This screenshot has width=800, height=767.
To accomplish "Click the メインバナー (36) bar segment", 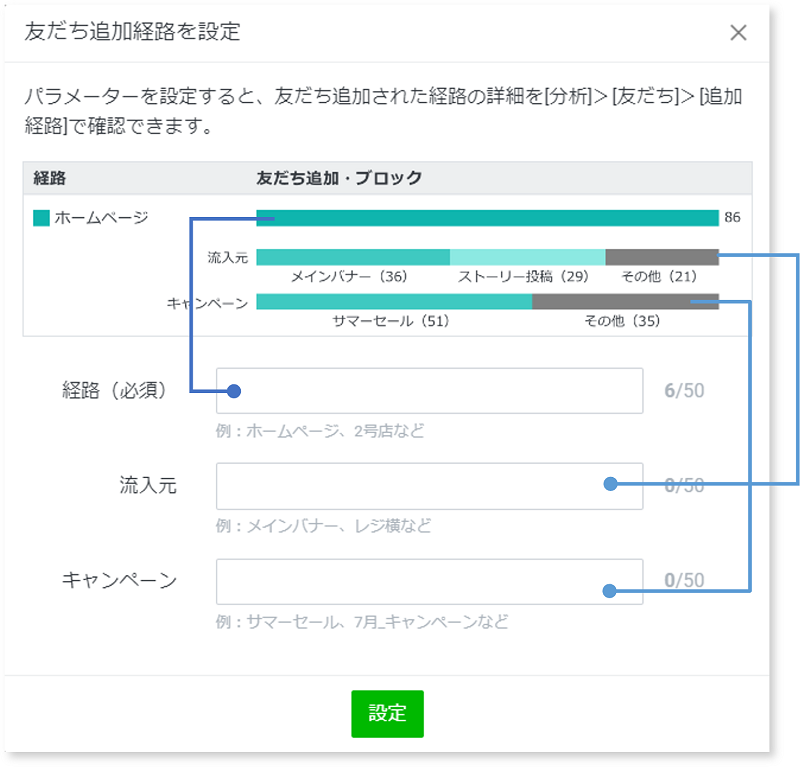I will 352,257.
